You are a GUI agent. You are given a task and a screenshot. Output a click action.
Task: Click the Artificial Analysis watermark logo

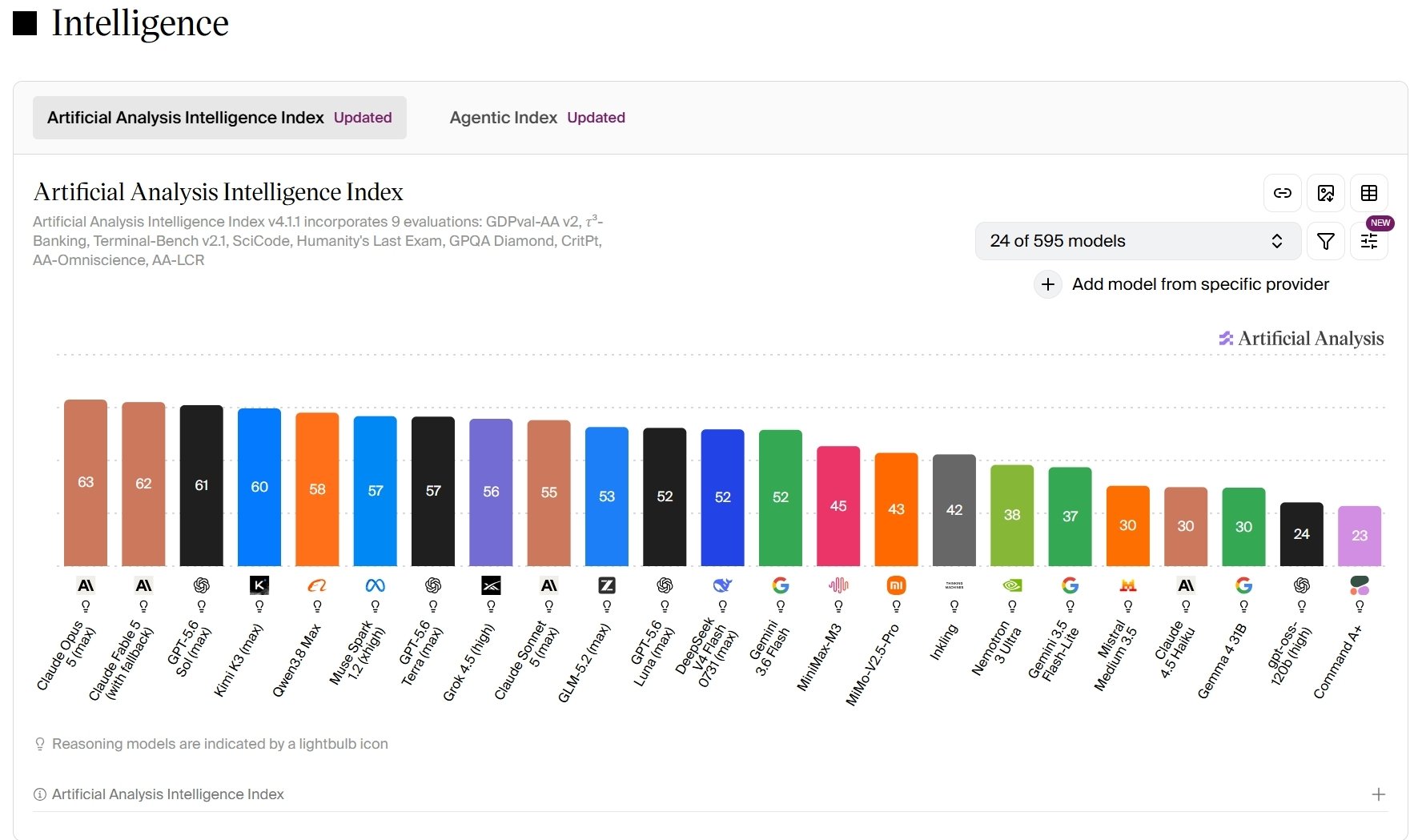[1301, 339]
